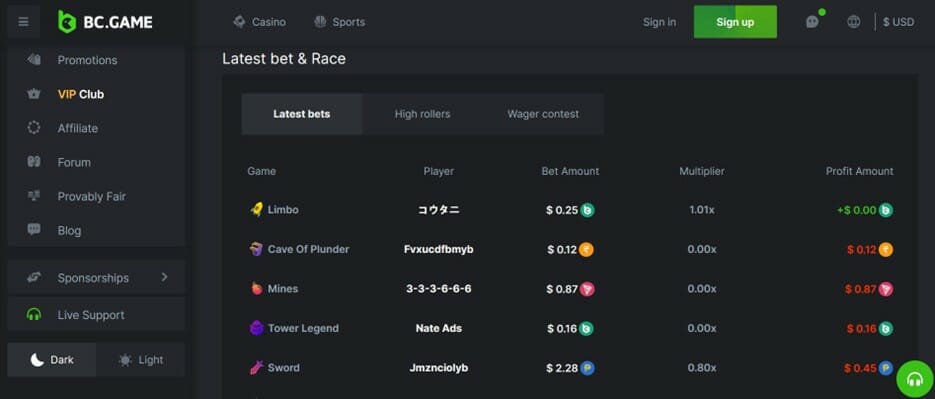Click the BC.GAME logo
The height and width of the screenshot is (399, 935).
[x=105, y=22]
